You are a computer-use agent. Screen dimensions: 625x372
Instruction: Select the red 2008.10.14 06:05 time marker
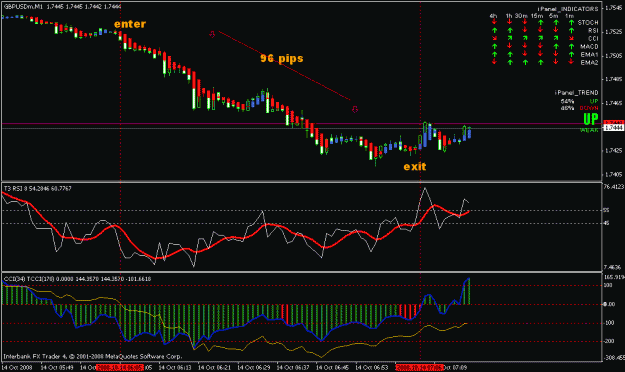(120, 367)
